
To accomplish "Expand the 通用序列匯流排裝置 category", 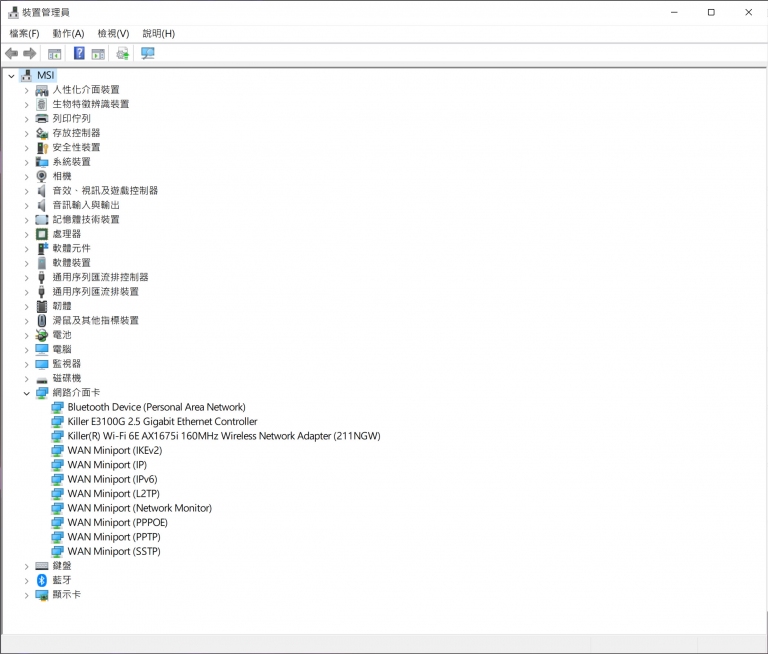I will click(26, 292).
